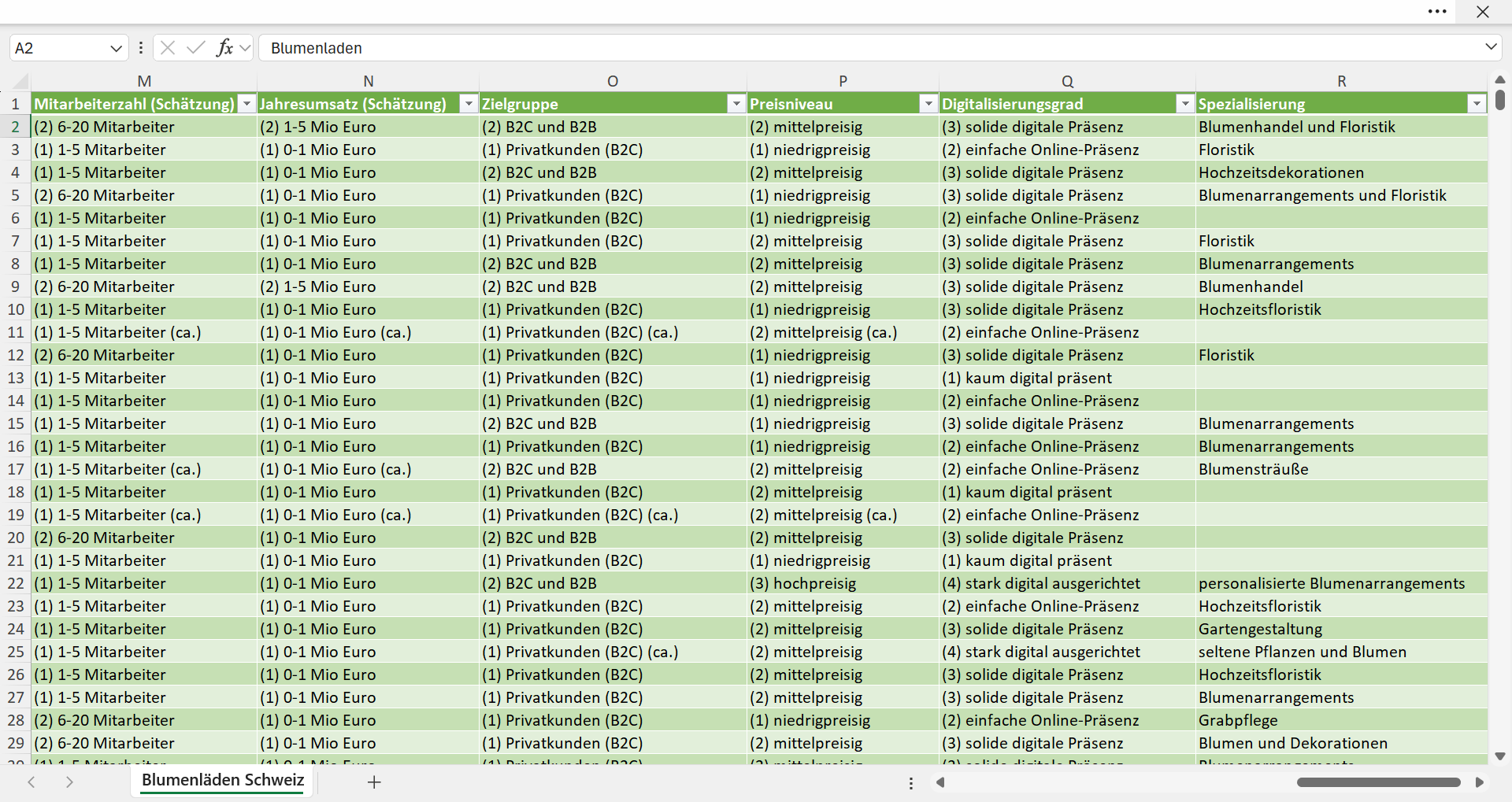This screenshot has width=1512, height=802.
Task: Click the select-all corner triangle
Action: point(20,81)
